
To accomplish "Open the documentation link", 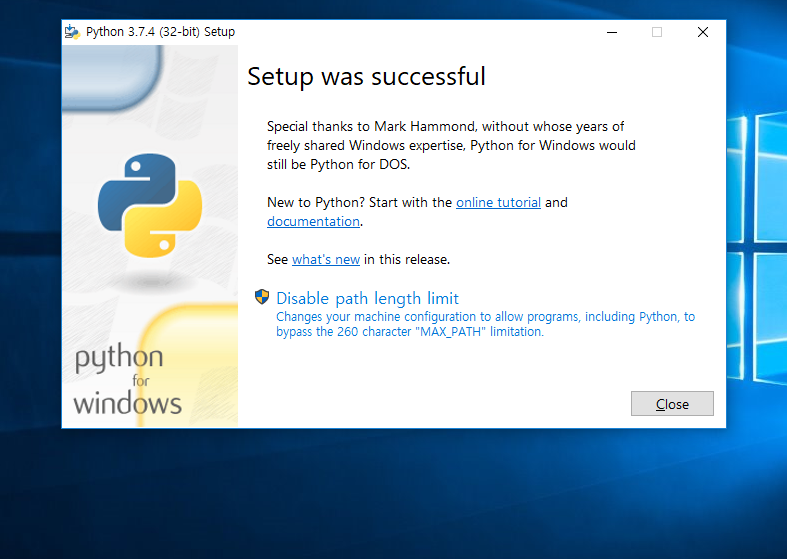I will tap(313, 221).
